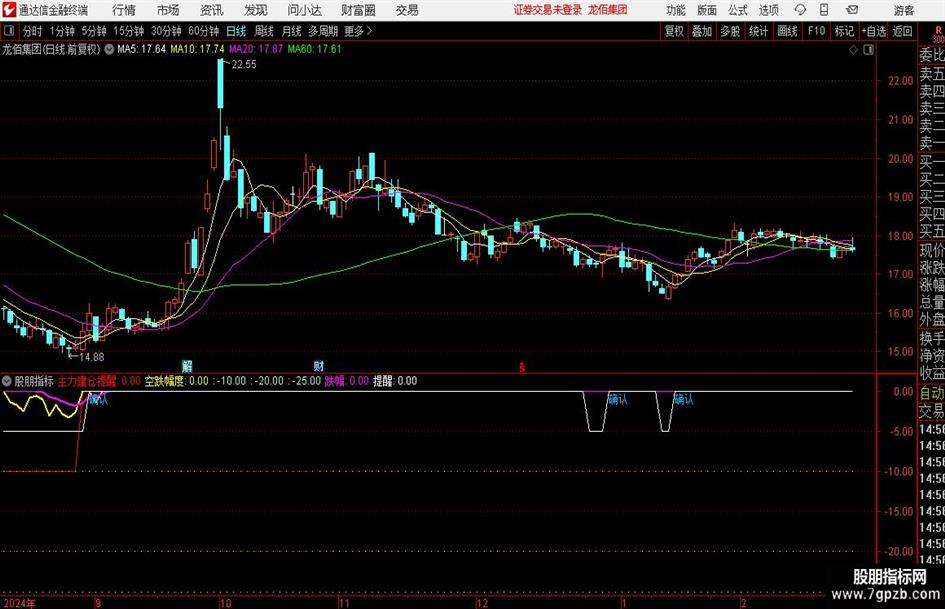Viewport: 945px width, 609px height.
Task: Click the MA60: 17.61 label
Action: point(314,49)
